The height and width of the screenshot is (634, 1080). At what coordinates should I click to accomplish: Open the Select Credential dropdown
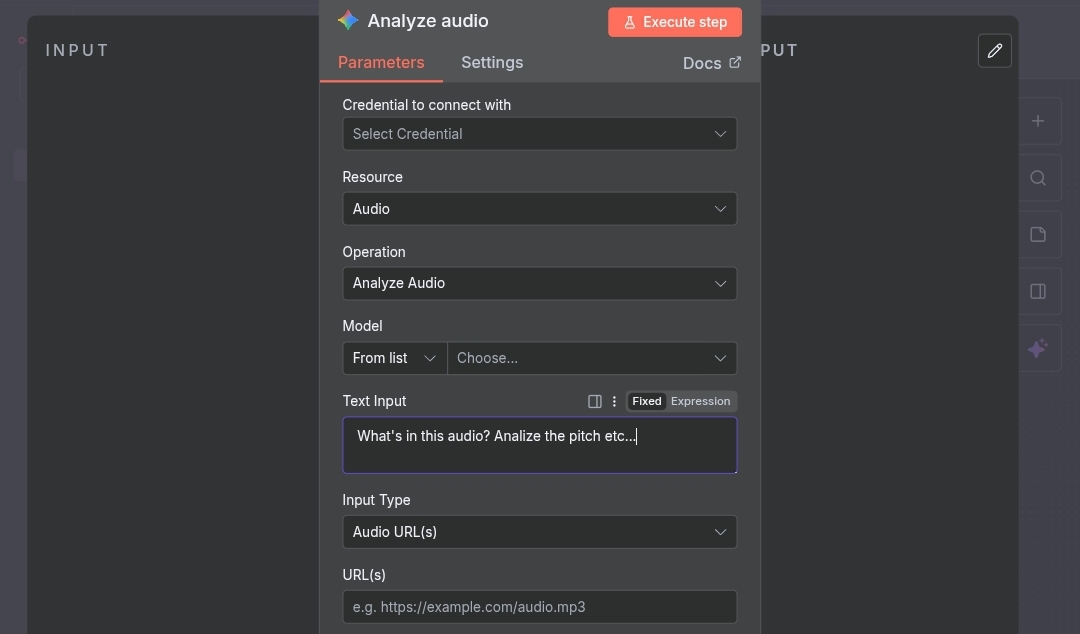539,134
